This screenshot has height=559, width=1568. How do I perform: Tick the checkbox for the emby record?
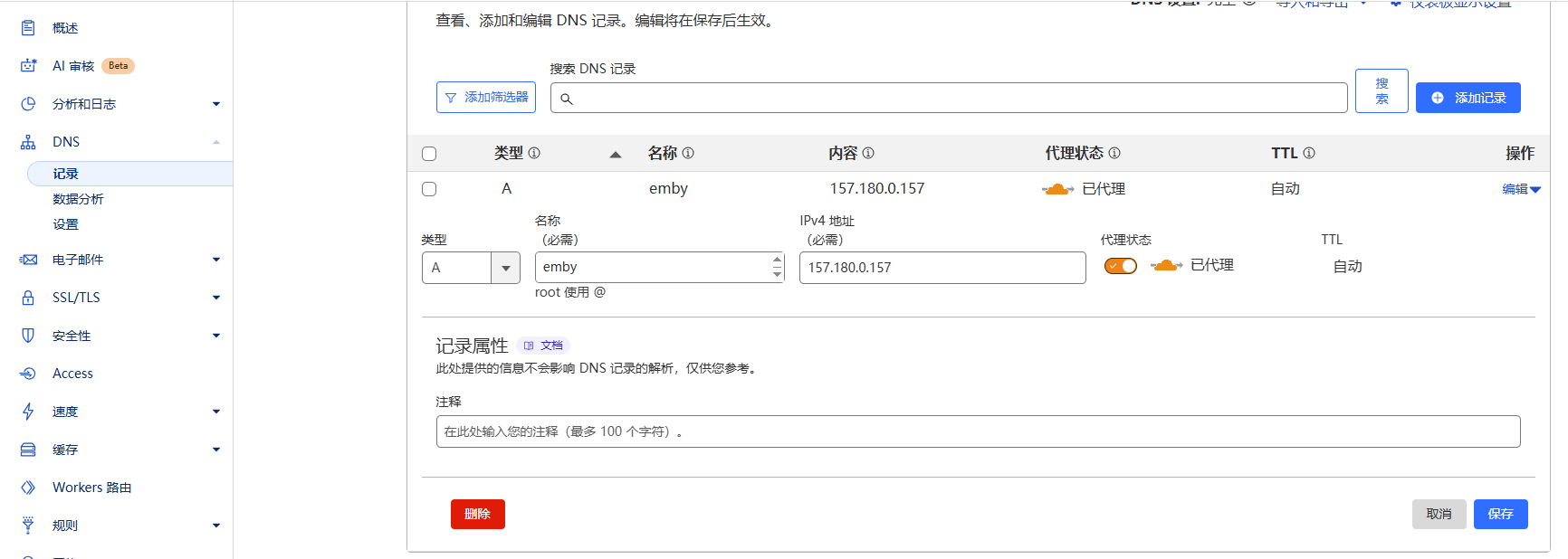[429, 189]
